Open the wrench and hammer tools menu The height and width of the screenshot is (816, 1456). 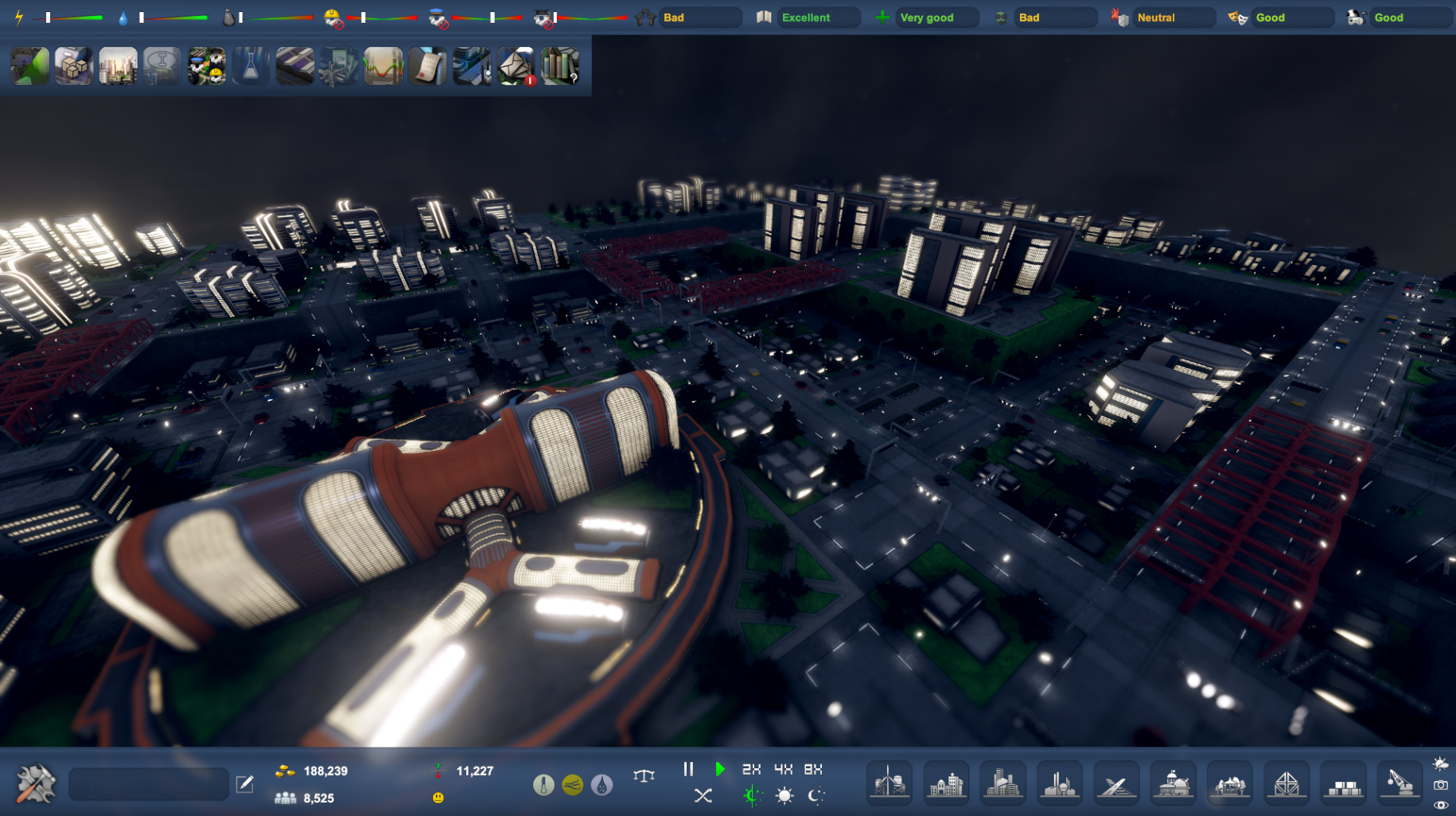[x=35, y=783]
